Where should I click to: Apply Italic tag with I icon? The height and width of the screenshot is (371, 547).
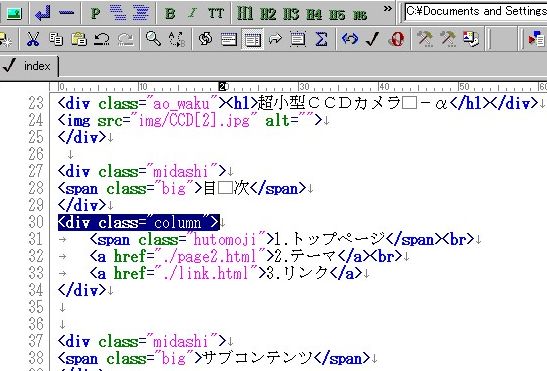(x=192, y=13)
